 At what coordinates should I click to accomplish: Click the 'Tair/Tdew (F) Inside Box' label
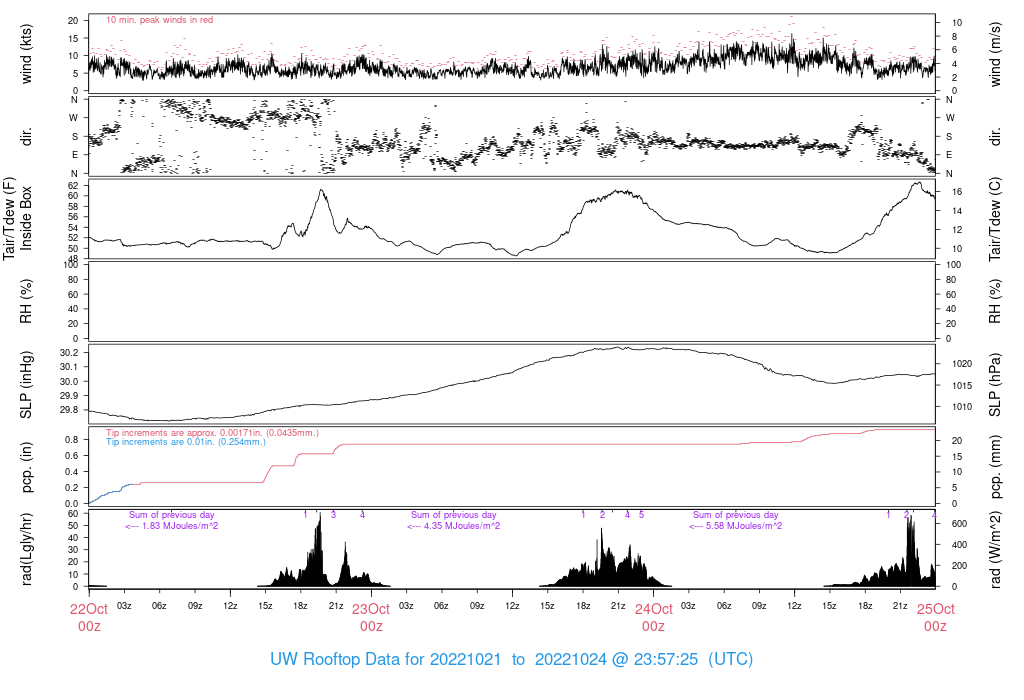[17, 218]
